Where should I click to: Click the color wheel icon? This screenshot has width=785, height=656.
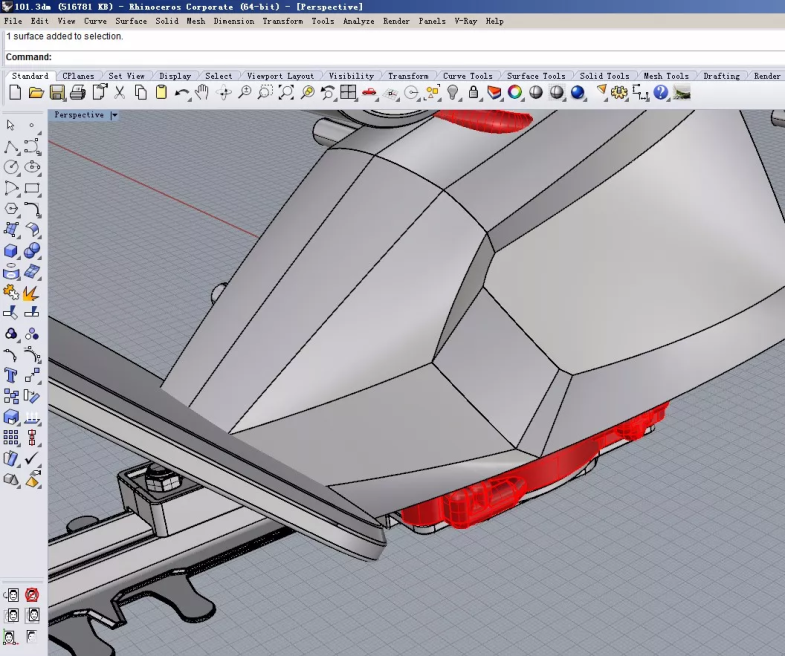[x=515, y=93]
